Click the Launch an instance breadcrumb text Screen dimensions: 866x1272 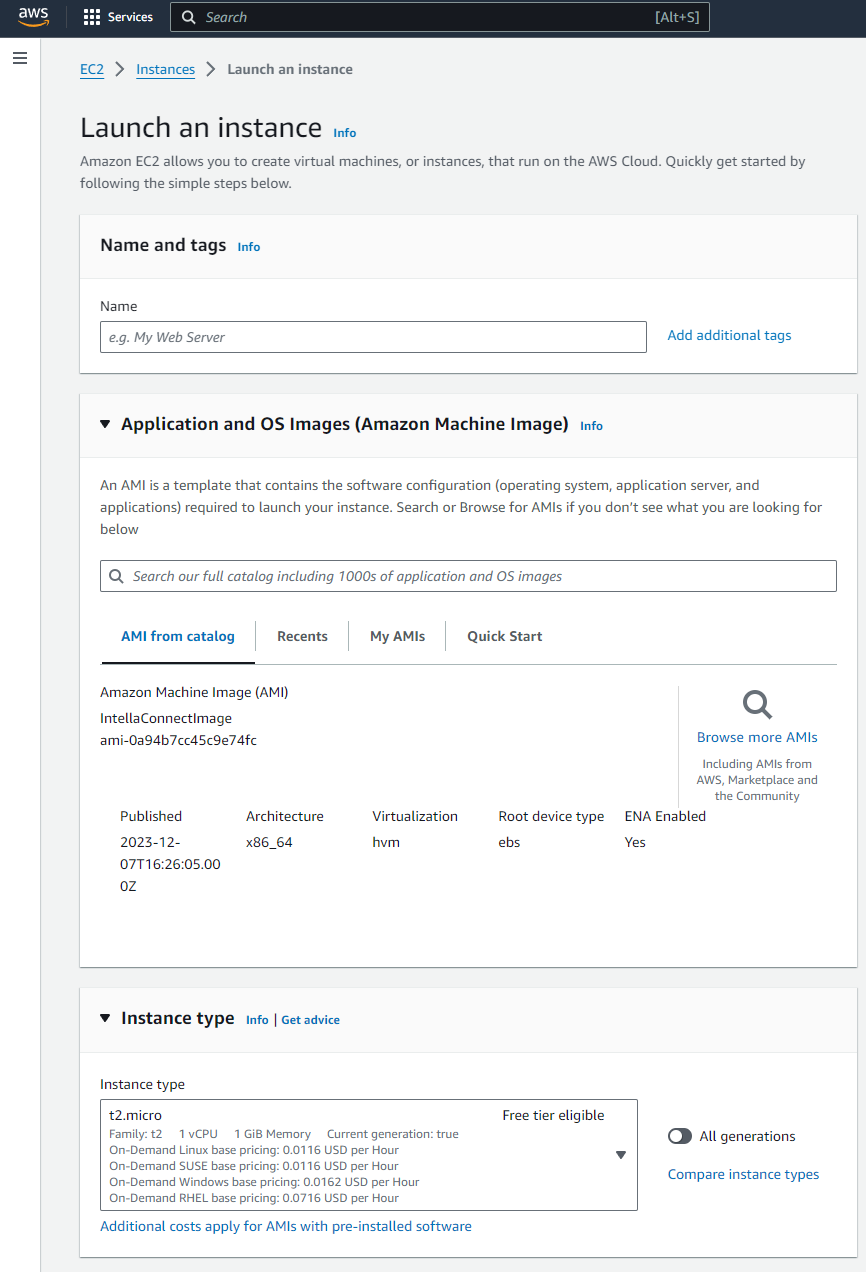coord(290,69)
